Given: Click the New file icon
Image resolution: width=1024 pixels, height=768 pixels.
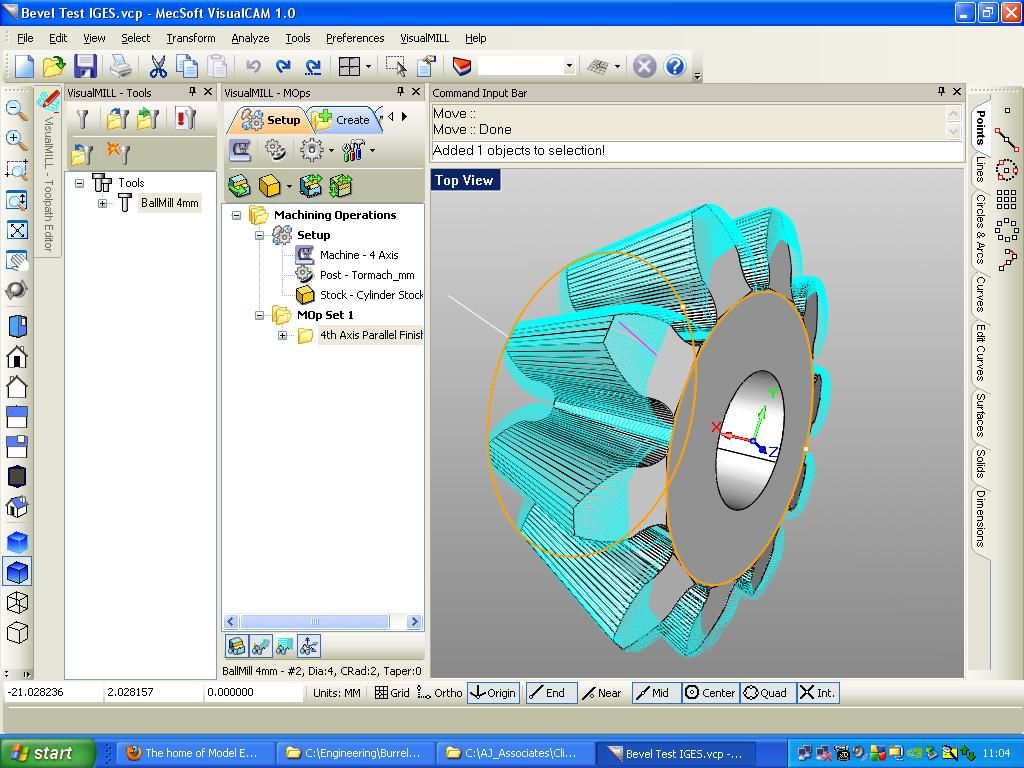Looking at the screenshot, I should click(24, 66).
